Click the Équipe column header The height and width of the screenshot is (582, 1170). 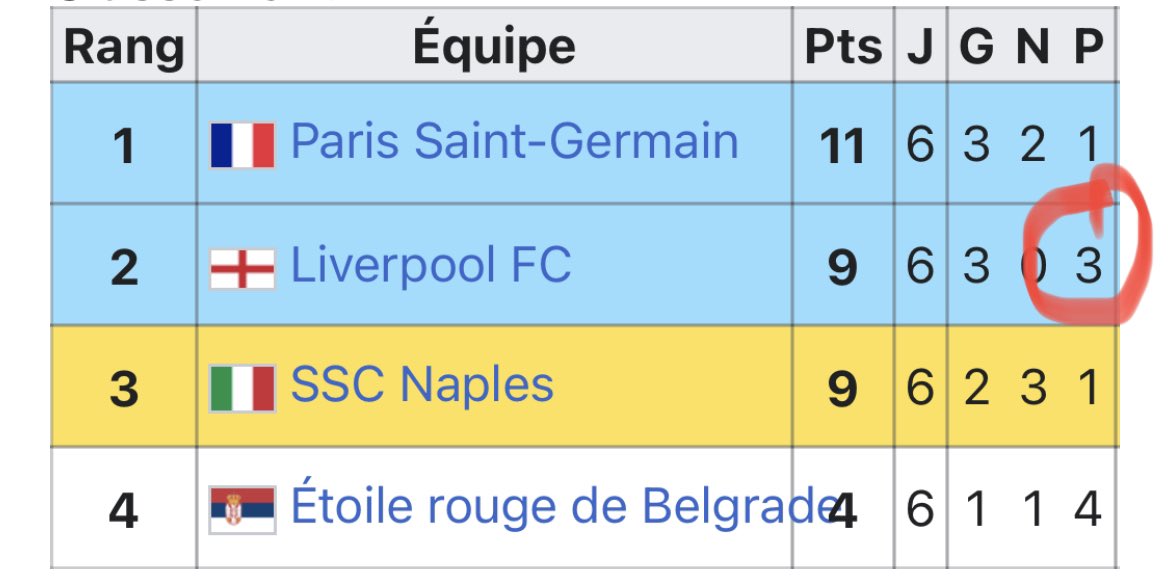coord(494,46)
